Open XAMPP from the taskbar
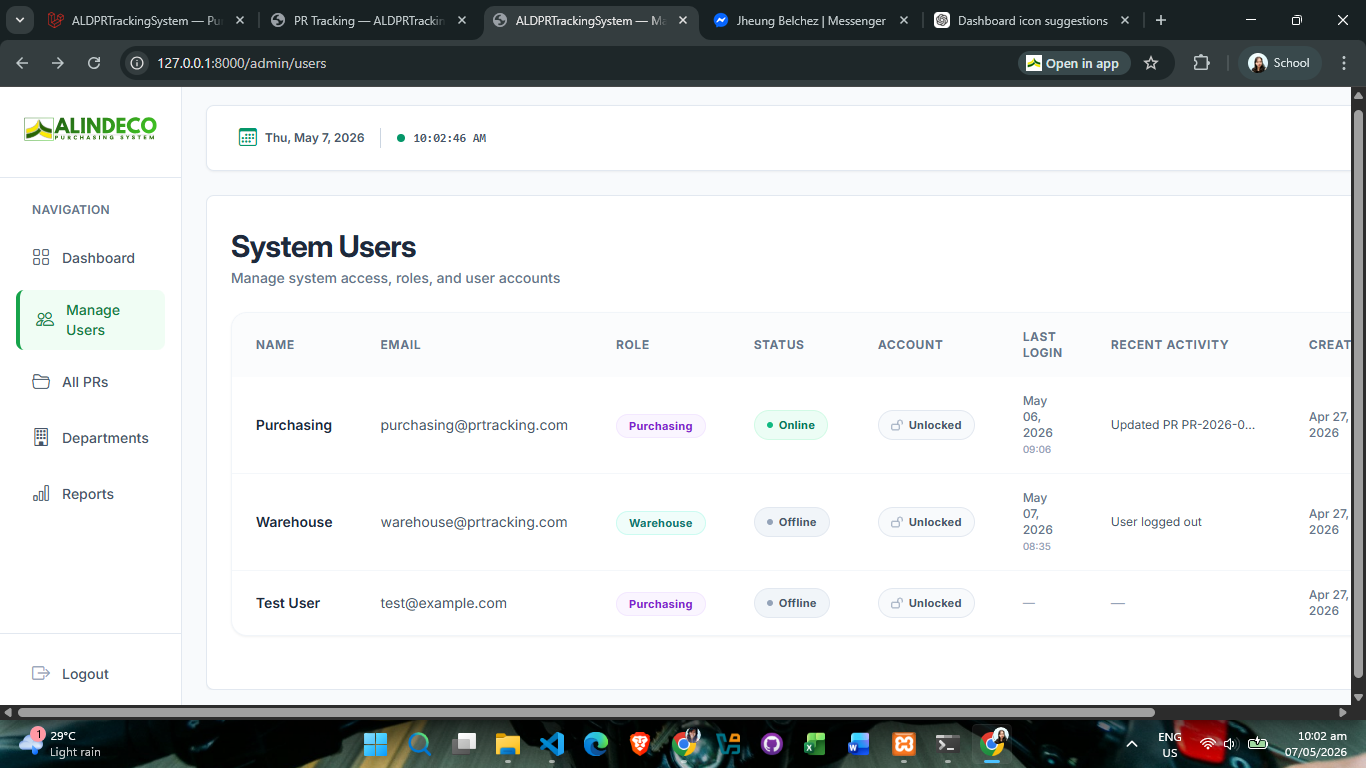This screenshot has width=1366, height=768. (904, 744)
